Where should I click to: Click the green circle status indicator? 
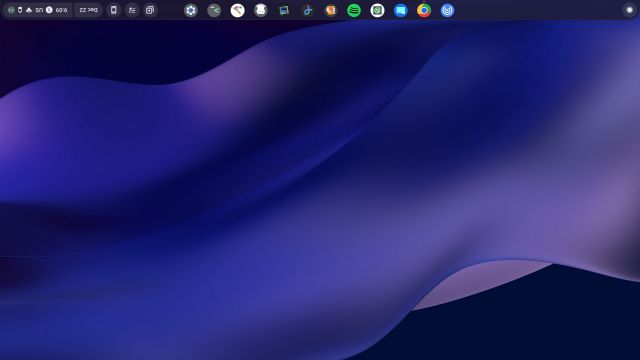(x=11, y=10)
